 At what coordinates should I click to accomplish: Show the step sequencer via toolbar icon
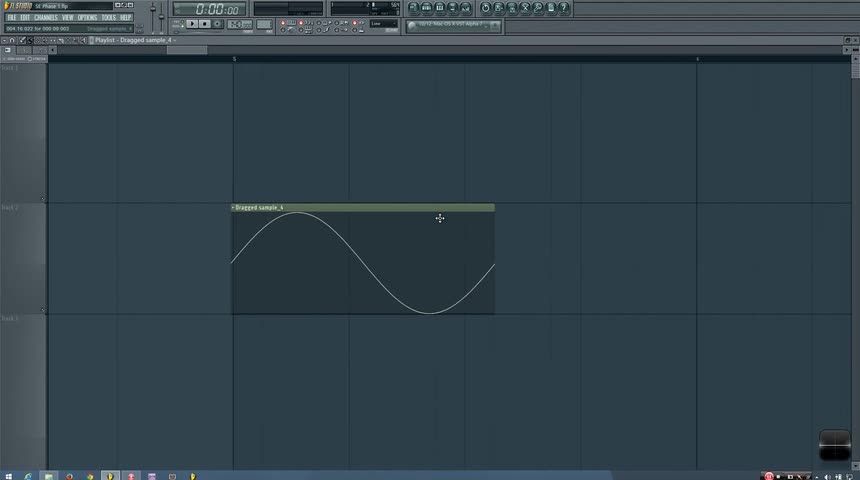[x=426, y=8]
